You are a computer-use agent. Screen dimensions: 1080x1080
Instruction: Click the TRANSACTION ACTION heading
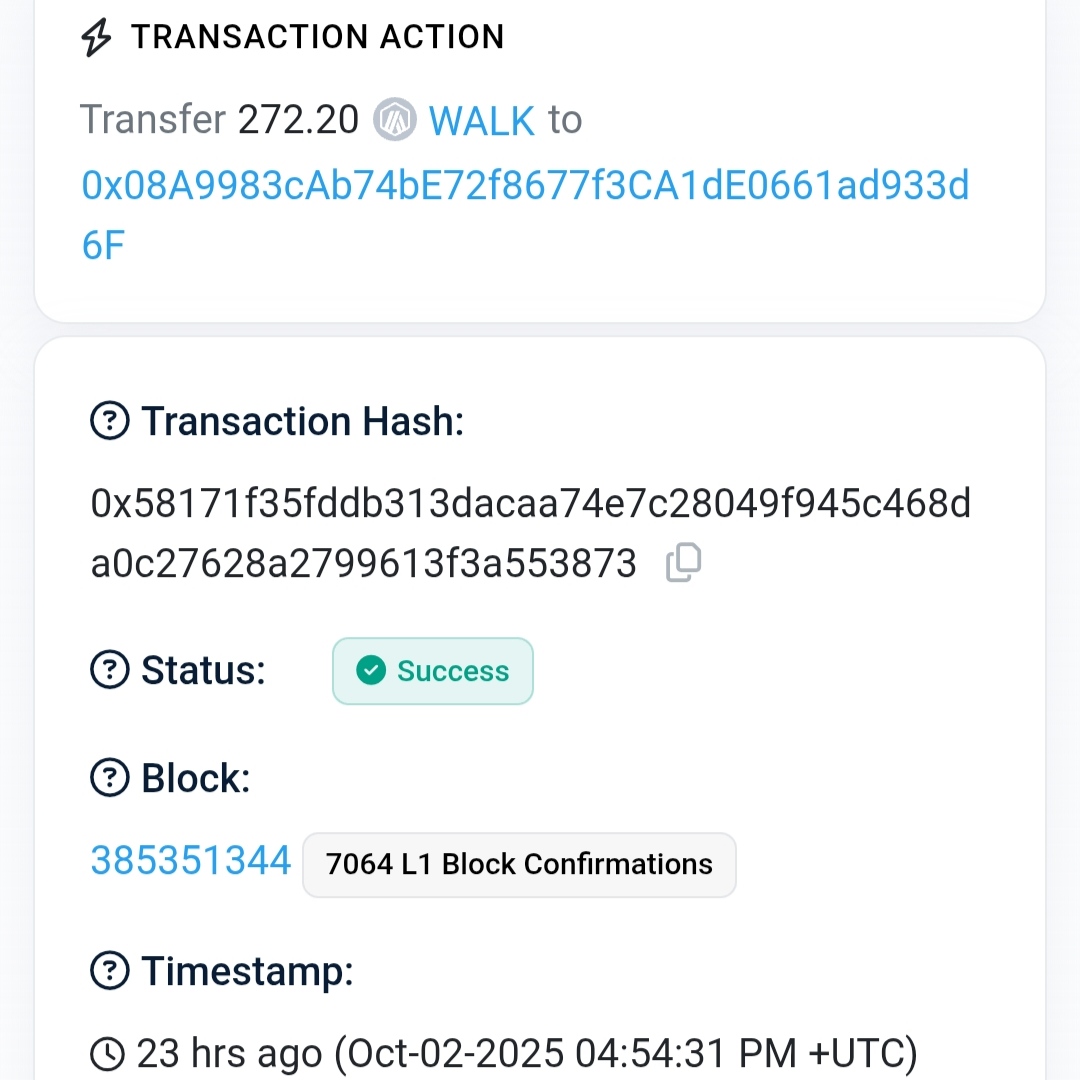click(x=318, y=38)
